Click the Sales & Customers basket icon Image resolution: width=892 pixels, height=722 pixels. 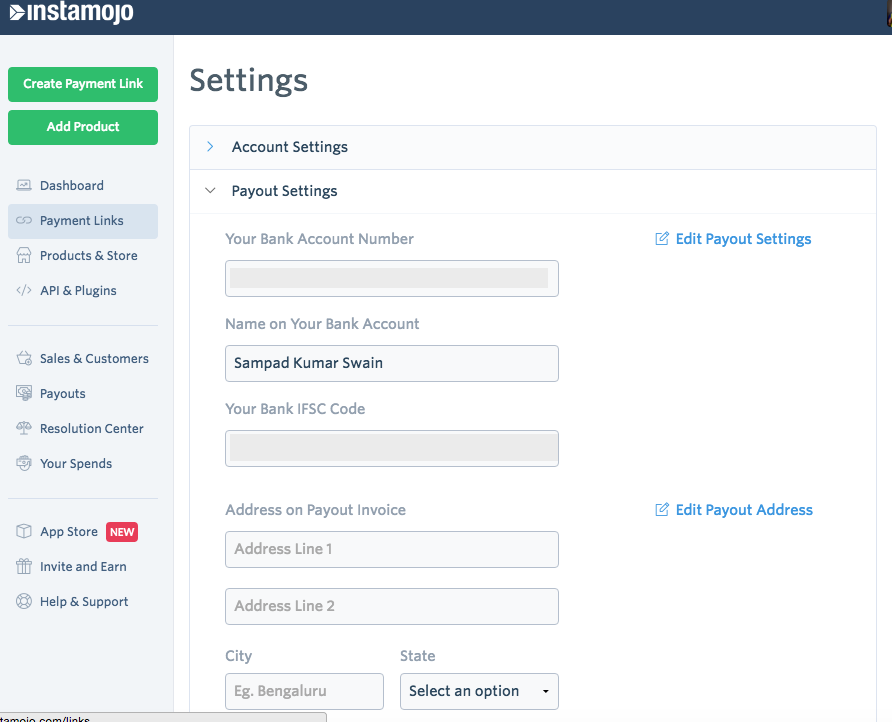pyautogui.click(x=24, y=359)
